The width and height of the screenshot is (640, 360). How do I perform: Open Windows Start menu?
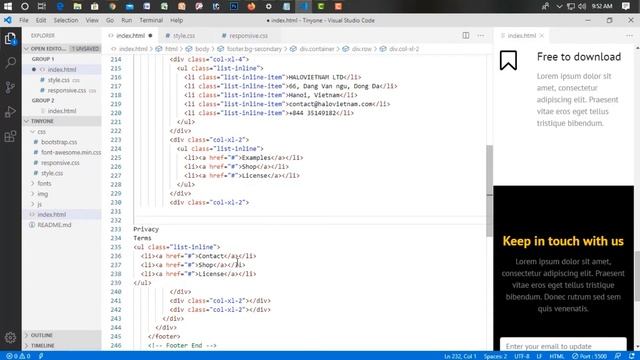coord(8,6)
